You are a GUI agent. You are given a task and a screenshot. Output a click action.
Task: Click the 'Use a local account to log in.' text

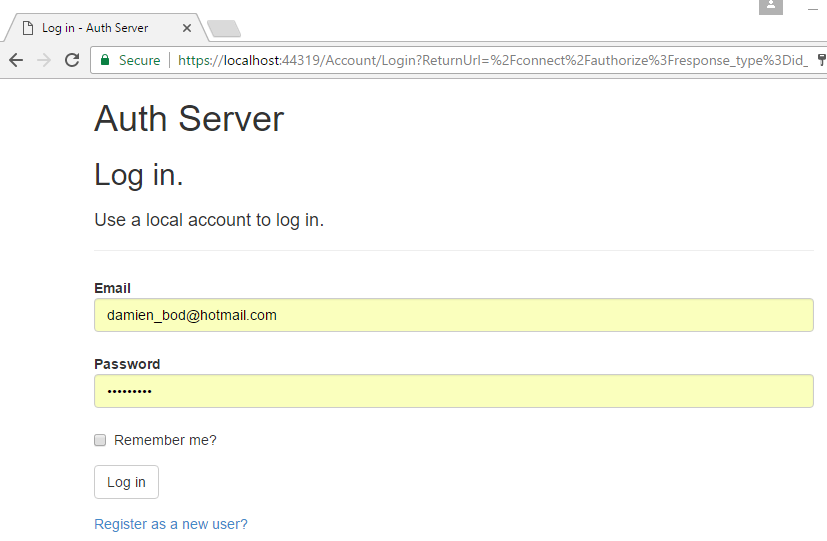coord(209,220)
